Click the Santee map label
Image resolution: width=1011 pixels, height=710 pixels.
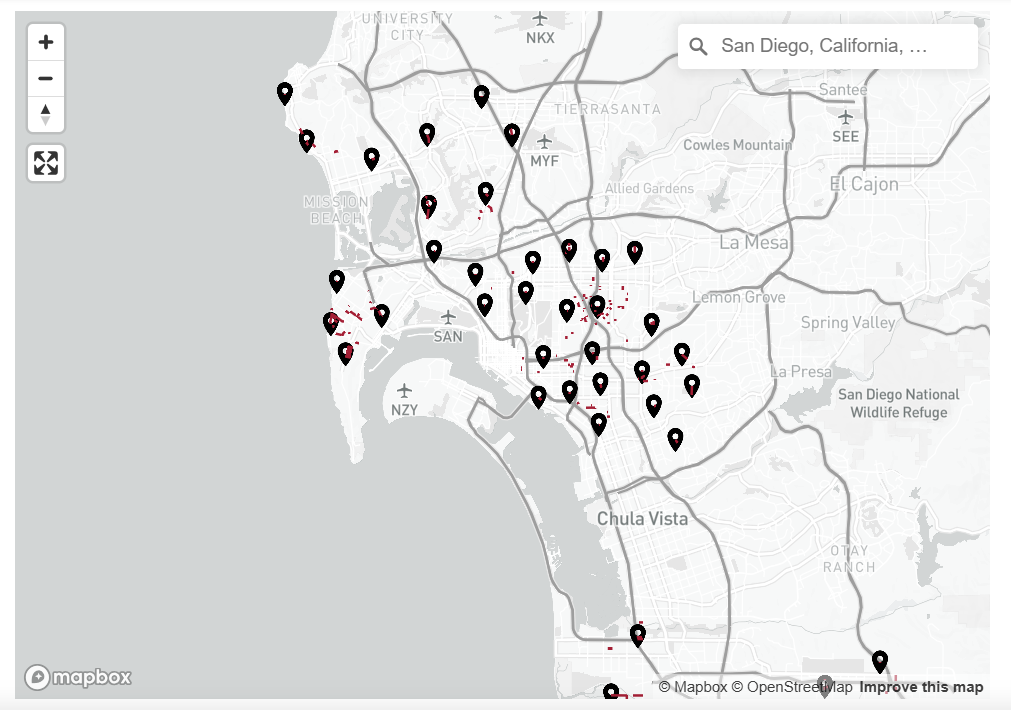(843, 90)
